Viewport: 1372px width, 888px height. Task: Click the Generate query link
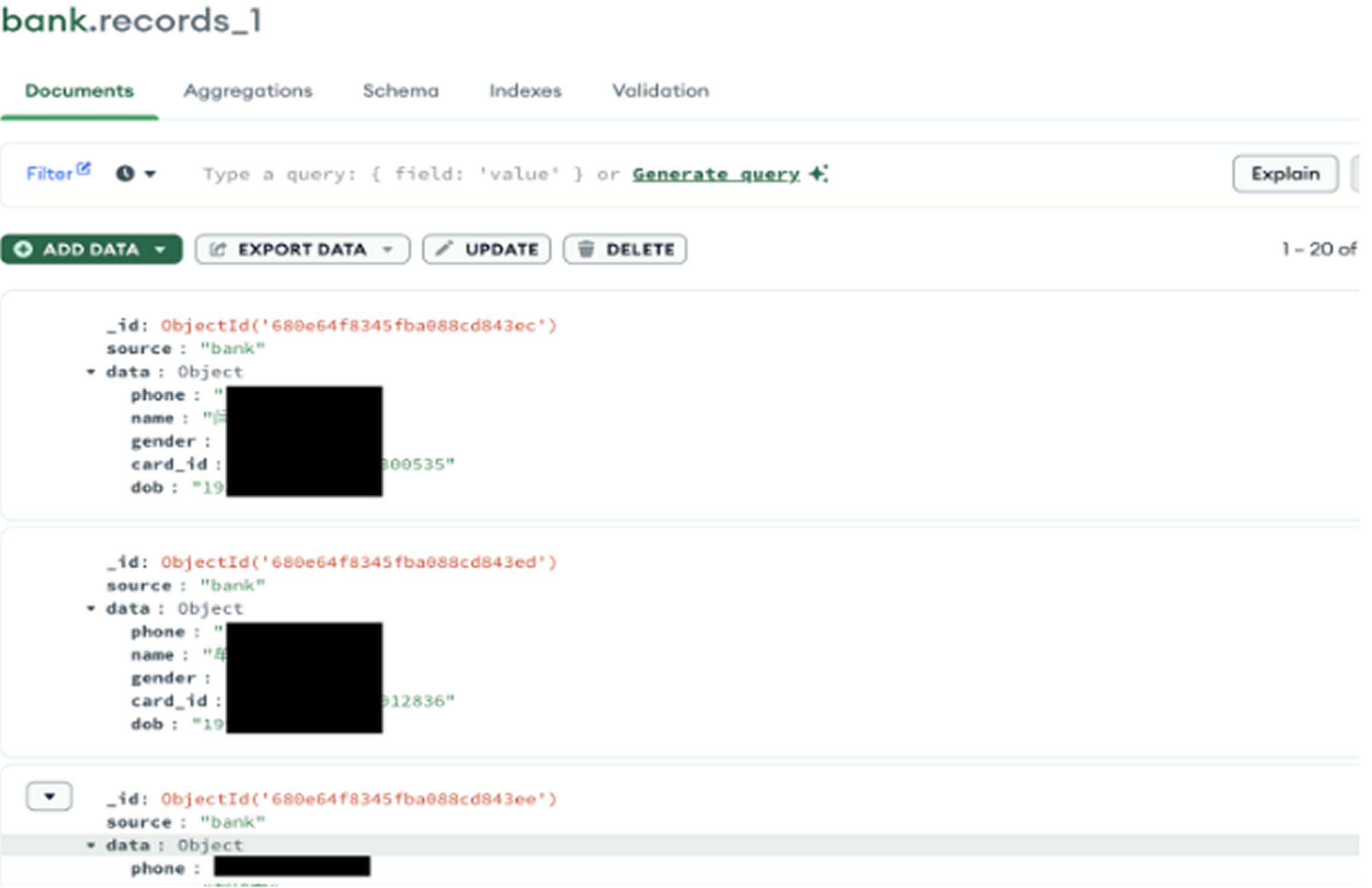pyautogui.click(x=716, y=174)
